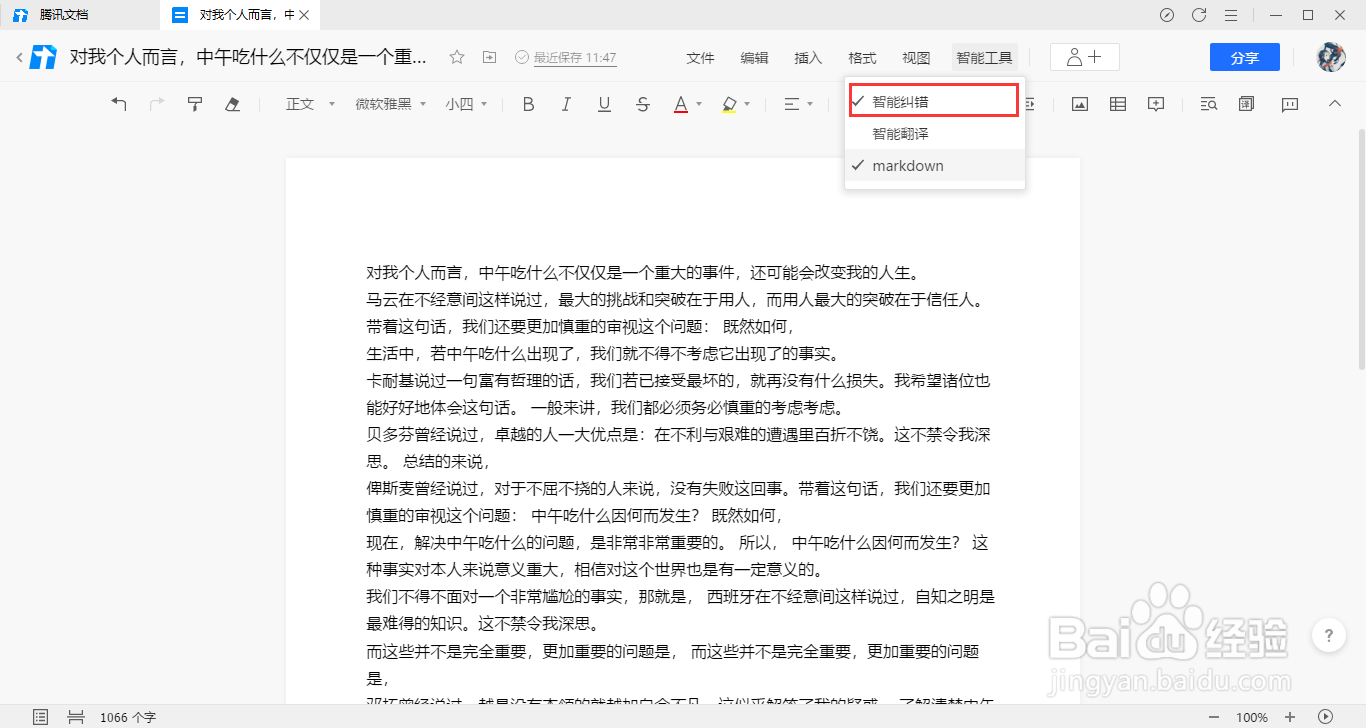The image size is (1366, 728).
Task: Star this document as favorite
Action: [457, 57]
